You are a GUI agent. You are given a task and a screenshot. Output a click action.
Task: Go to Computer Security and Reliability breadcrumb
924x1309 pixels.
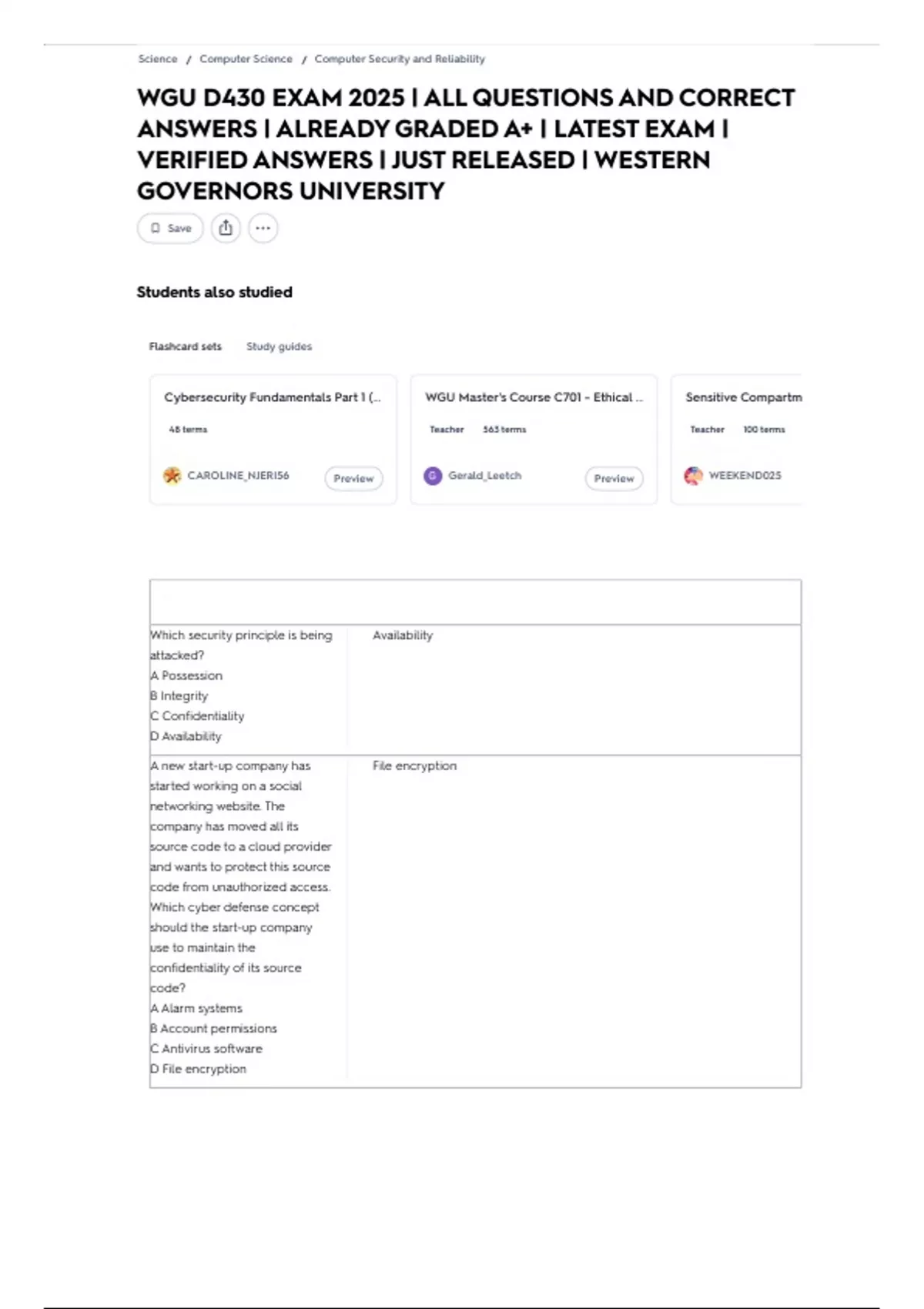click(x=400, y=59)
